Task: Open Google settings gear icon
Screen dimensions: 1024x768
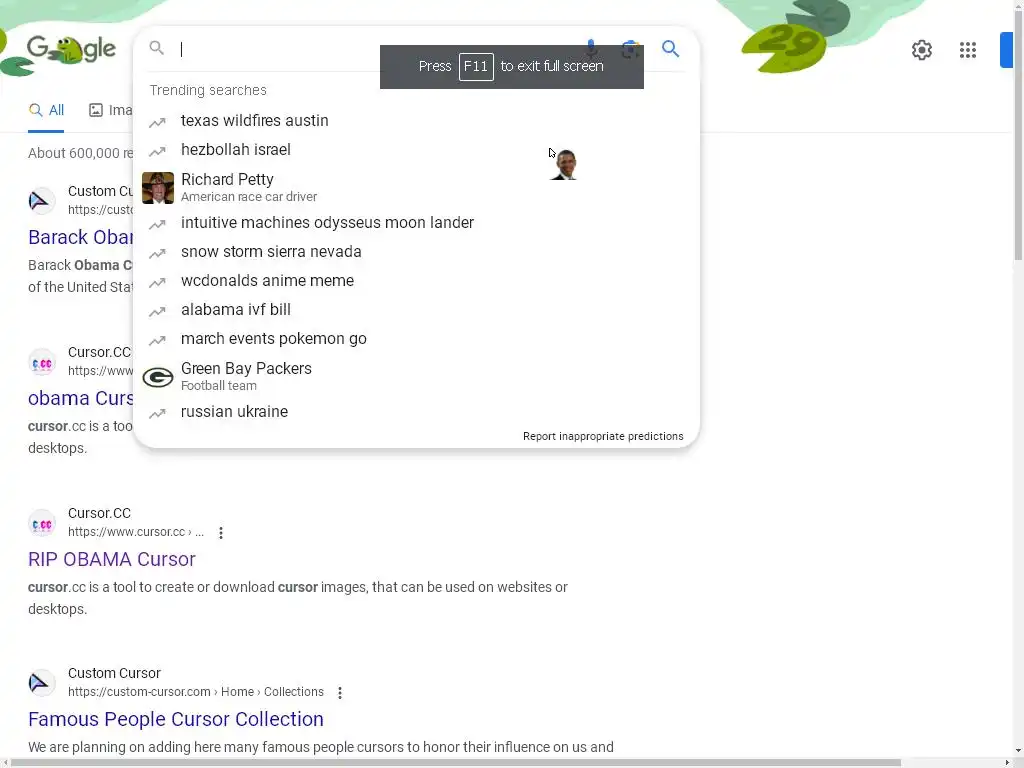Action: [921, 50]
